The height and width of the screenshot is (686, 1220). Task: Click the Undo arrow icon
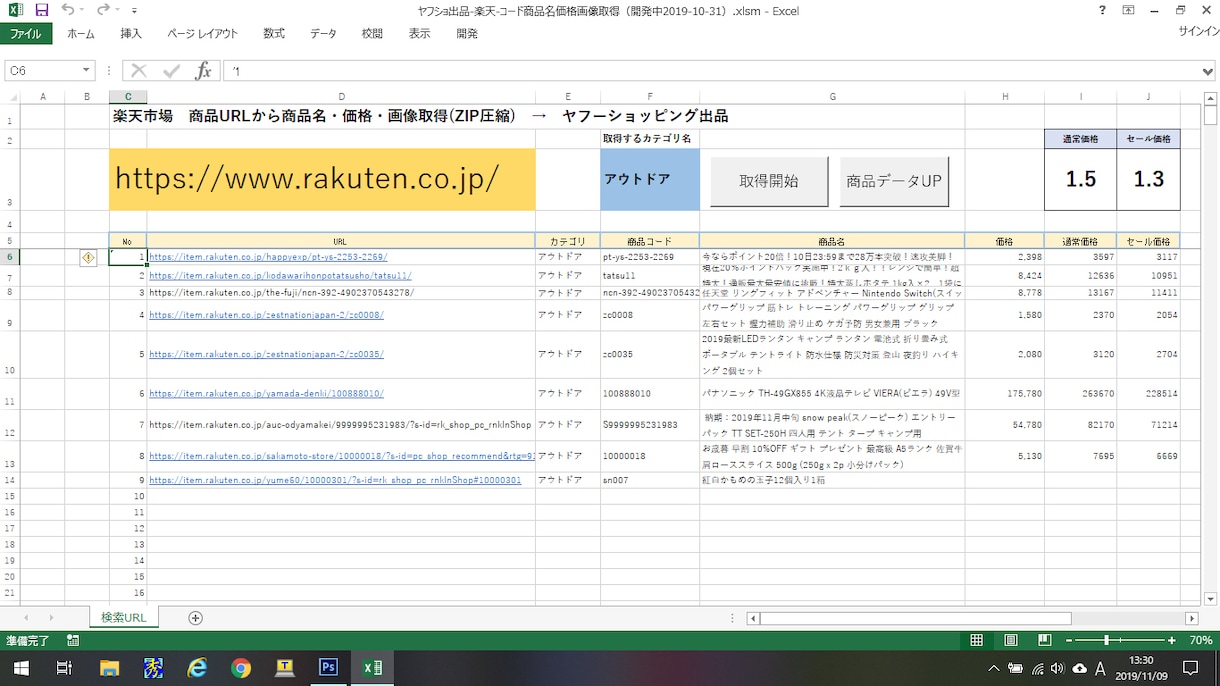click(x=66, y=10)
